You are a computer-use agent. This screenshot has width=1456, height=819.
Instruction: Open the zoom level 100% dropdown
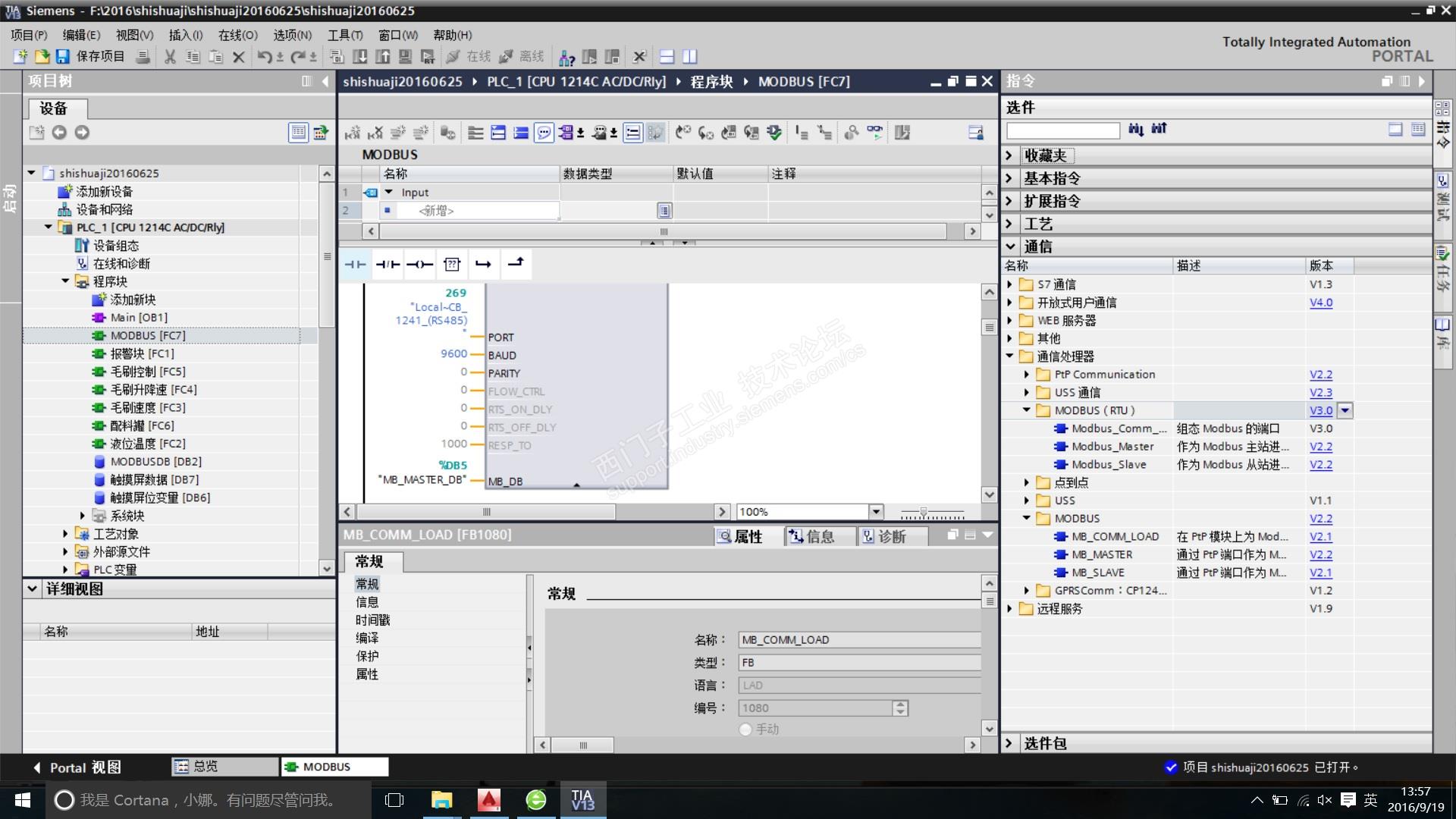(876, 512)
